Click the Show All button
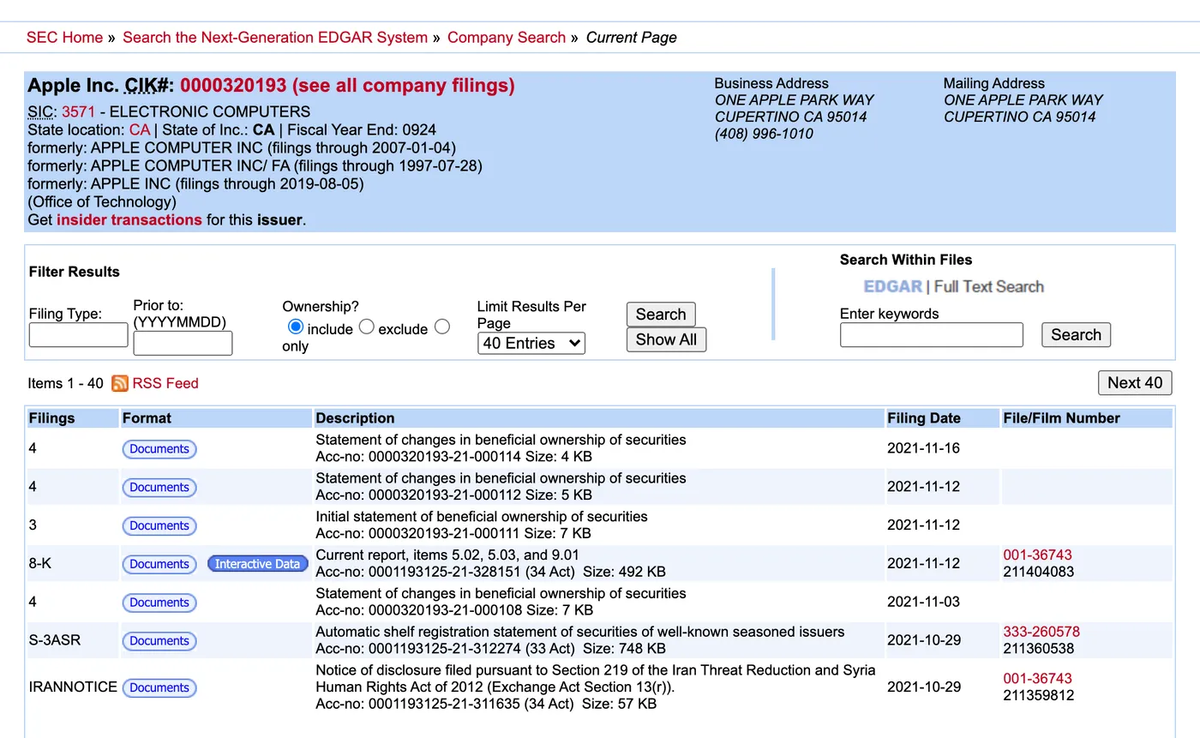The image size is (1200, 738). tap(666, 339)
